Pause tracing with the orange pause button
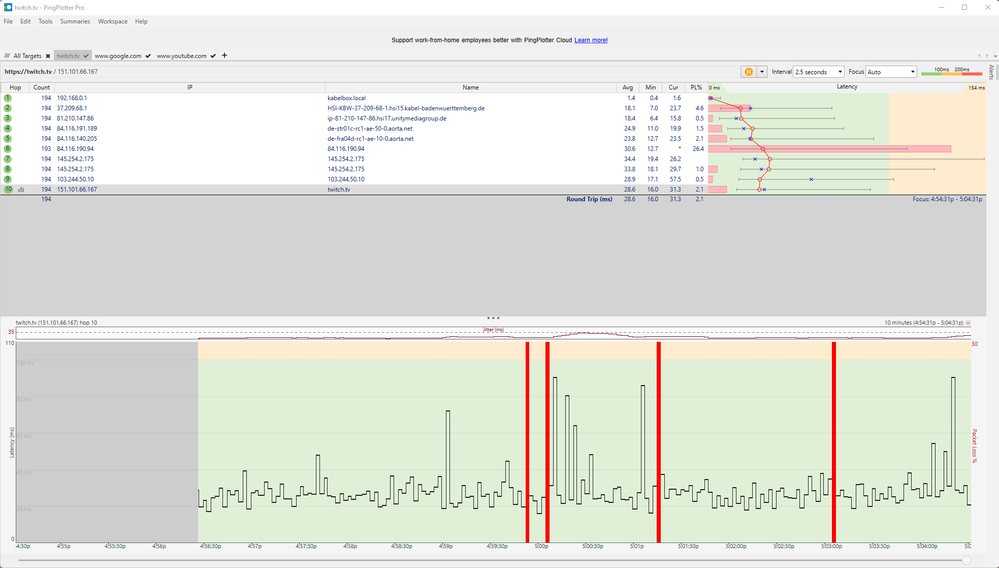 749,72
